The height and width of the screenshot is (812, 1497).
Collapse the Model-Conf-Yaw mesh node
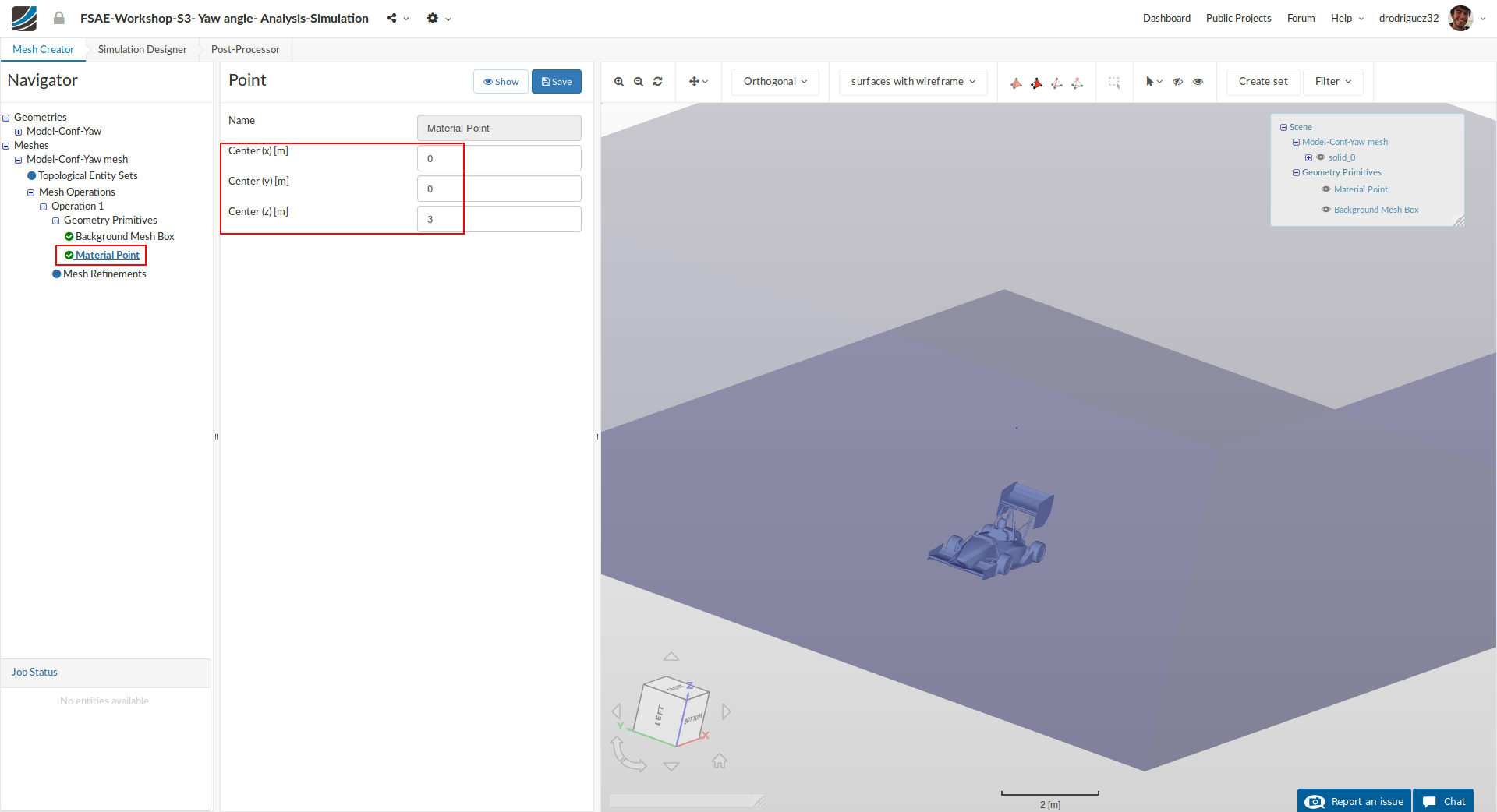click(19, 160)
